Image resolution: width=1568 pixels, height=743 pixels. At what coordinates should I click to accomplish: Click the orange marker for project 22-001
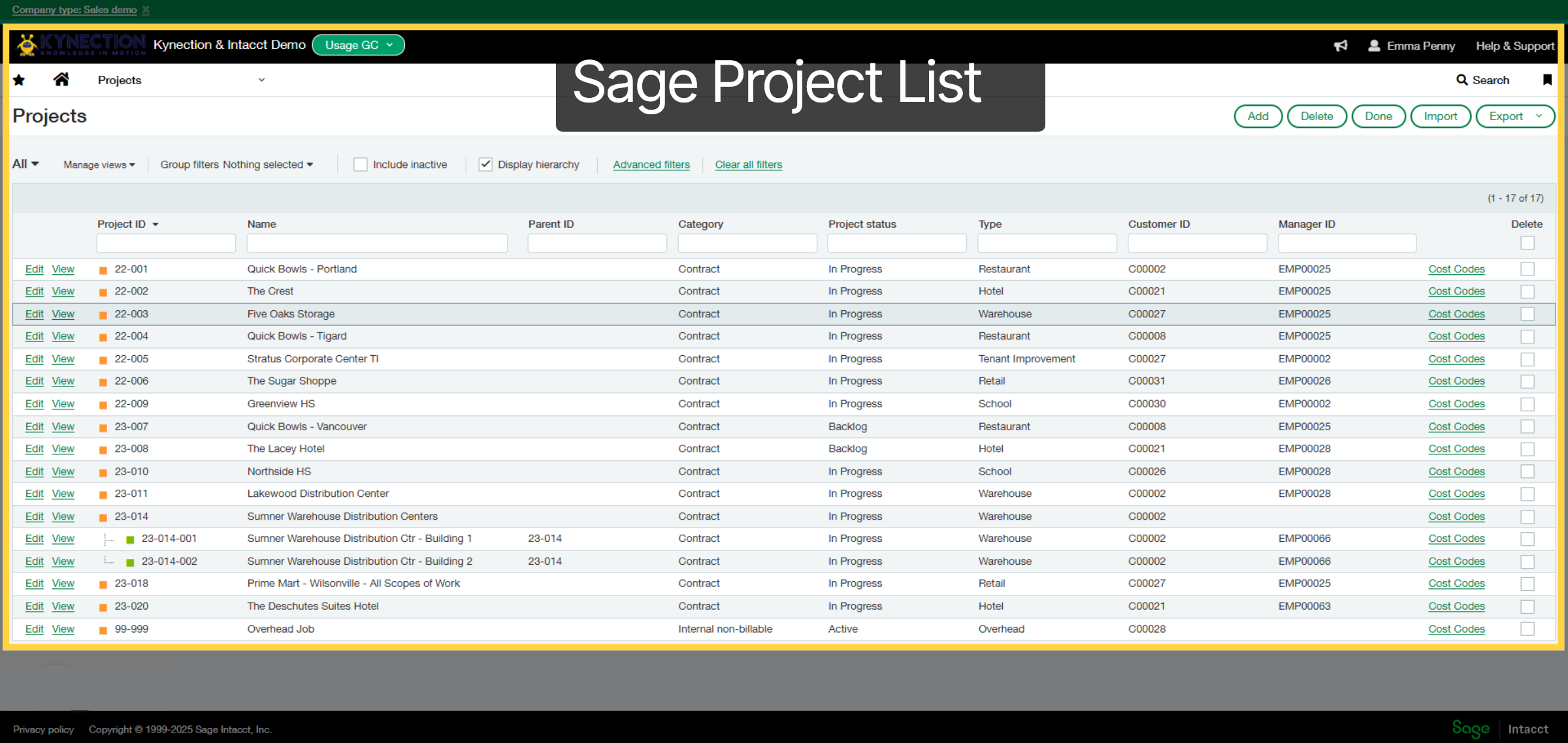103,270
